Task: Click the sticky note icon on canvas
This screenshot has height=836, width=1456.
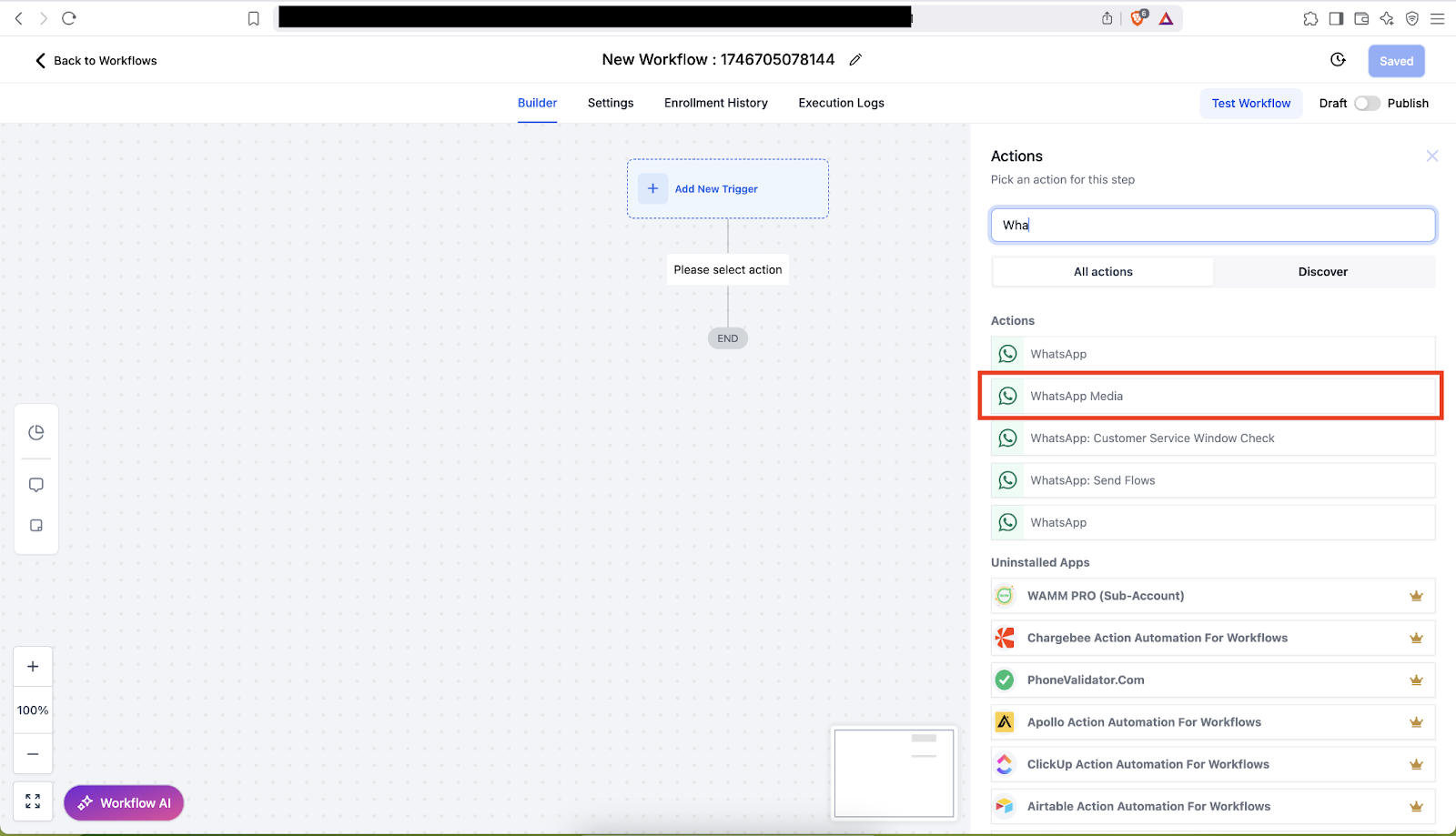Action: point(36,526)
